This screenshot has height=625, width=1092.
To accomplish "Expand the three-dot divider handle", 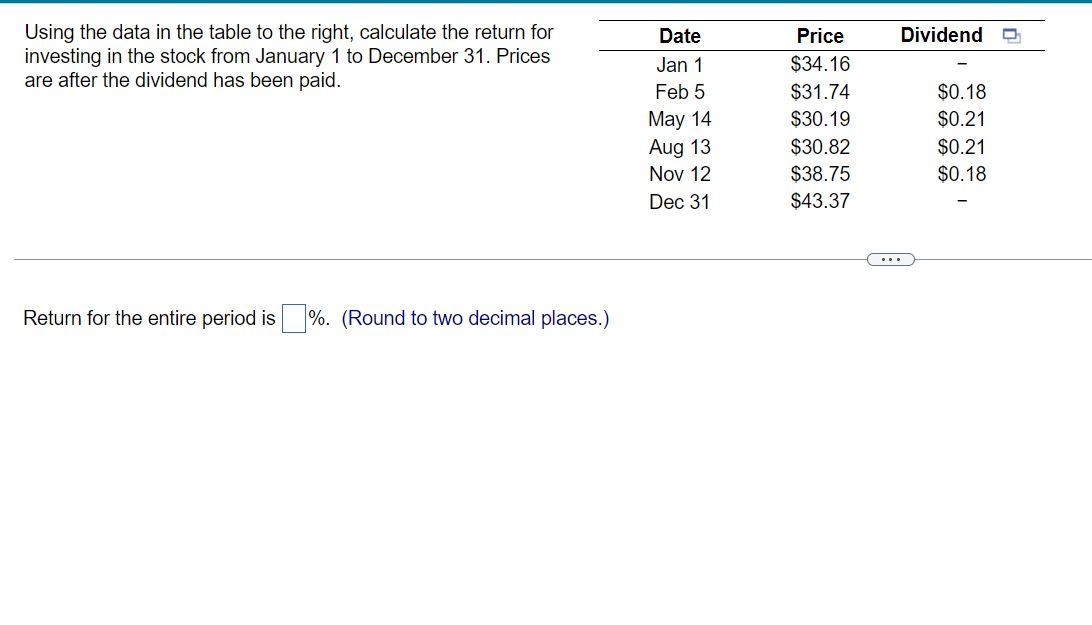I will coord(891,260).
